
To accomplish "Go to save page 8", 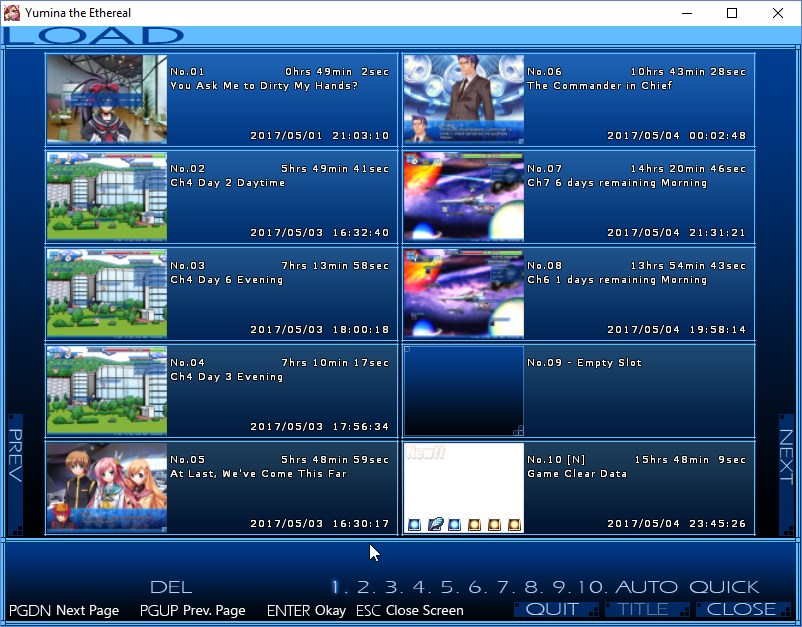I will point(532,587).
